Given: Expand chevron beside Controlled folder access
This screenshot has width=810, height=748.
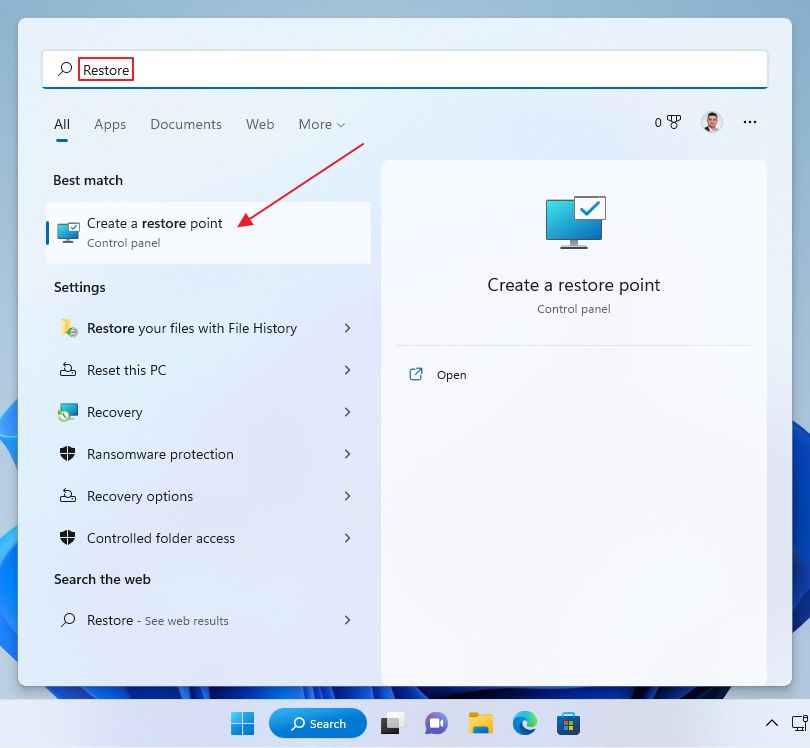Looking at the screenshot, I should point(347,538).
